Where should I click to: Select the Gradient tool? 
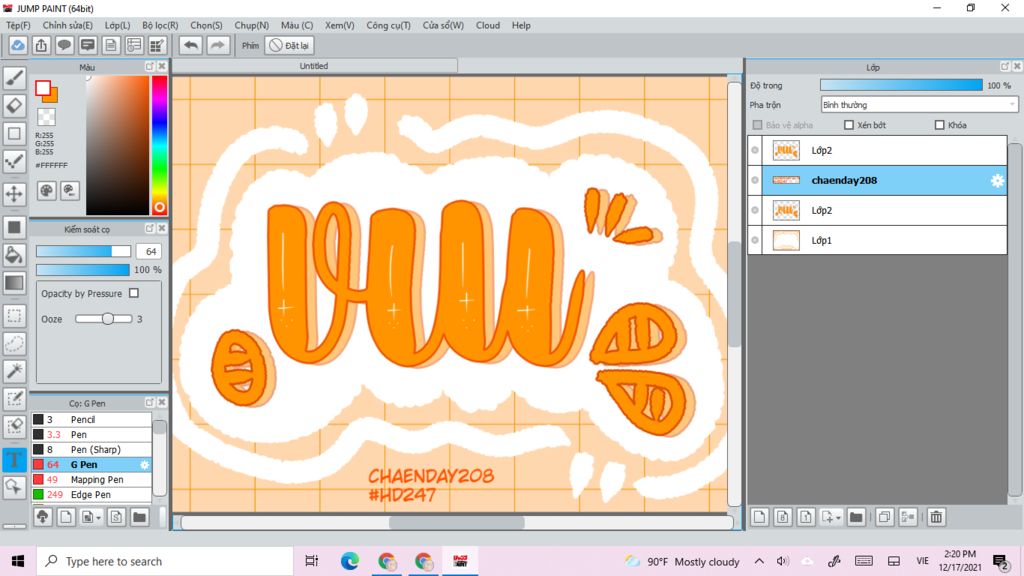pos(14,283)
